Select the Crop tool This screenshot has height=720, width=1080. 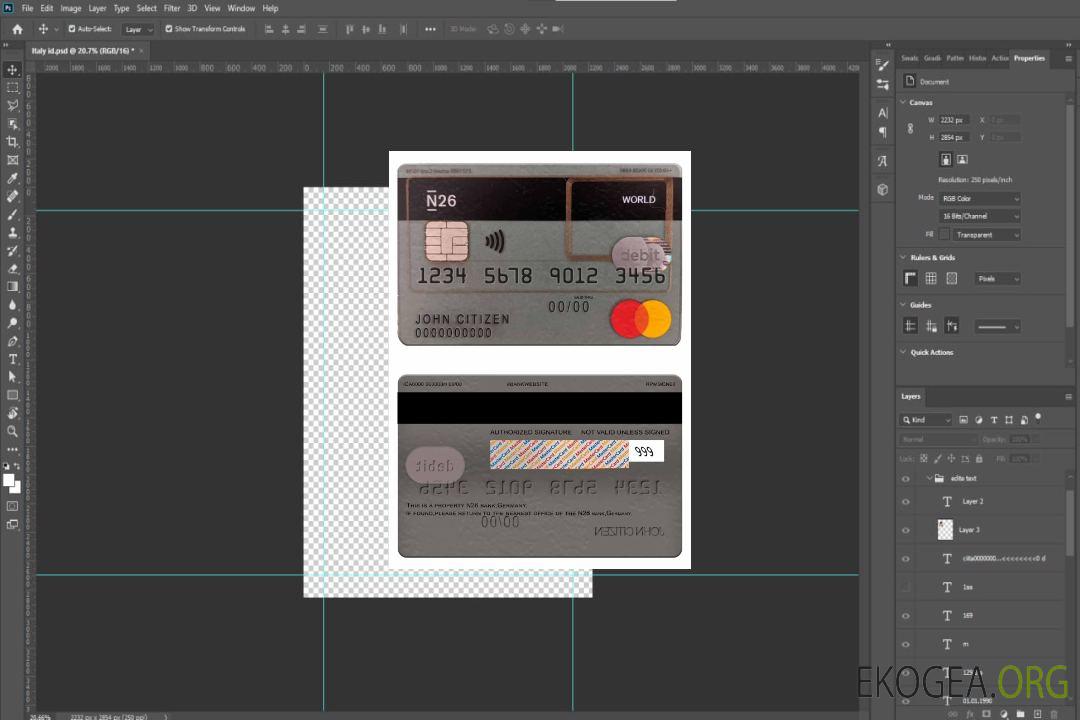tap(12, 142)
